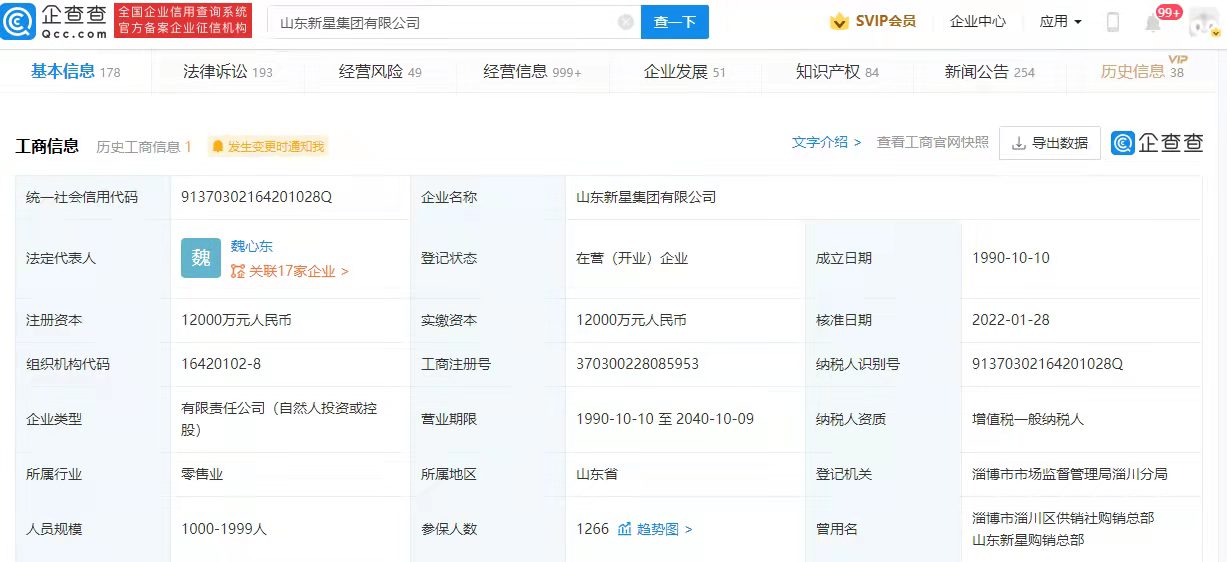Select credit code 91370302164201028Q under 统一社会信用代码
This screenshot has height=562, width=1227.
257,197
